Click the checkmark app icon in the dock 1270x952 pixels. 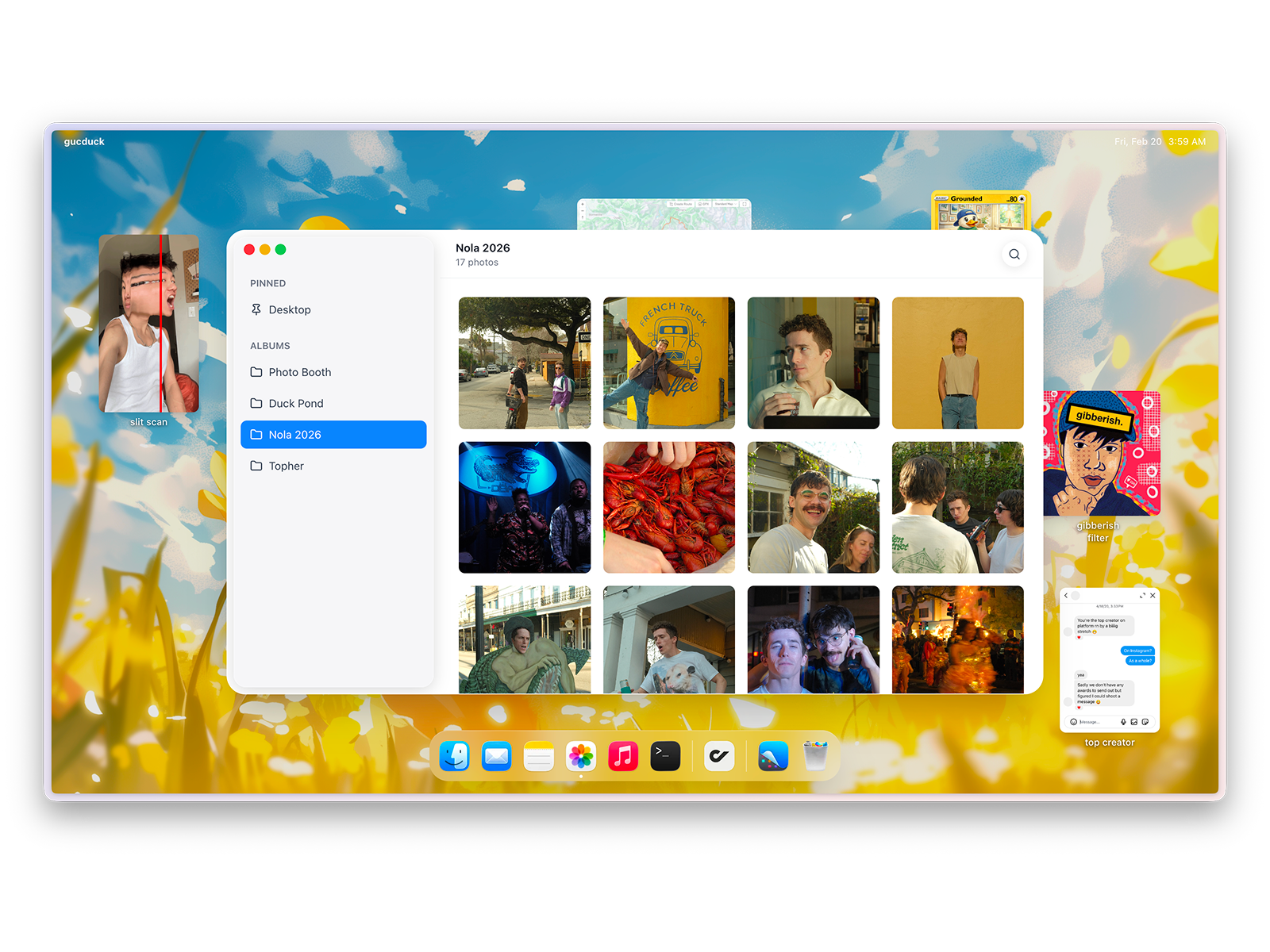tap(719, 756)
